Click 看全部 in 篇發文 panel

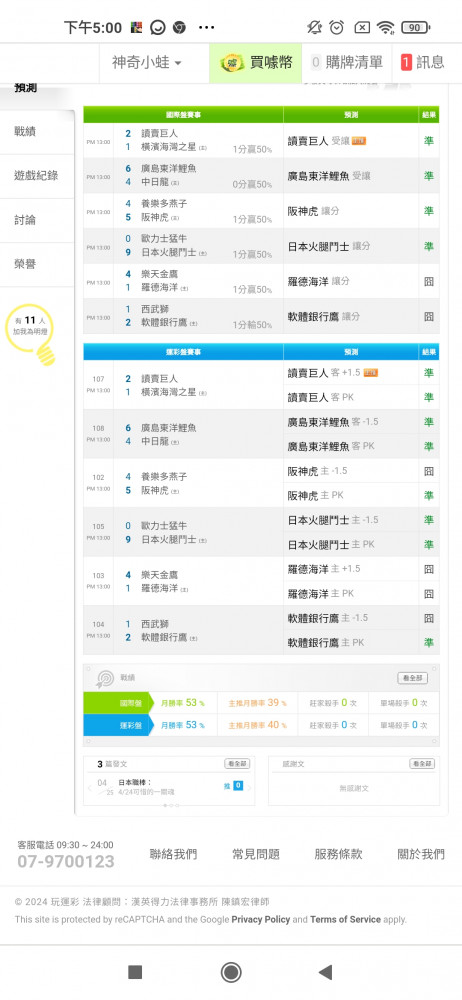click(x=237, y=763)
